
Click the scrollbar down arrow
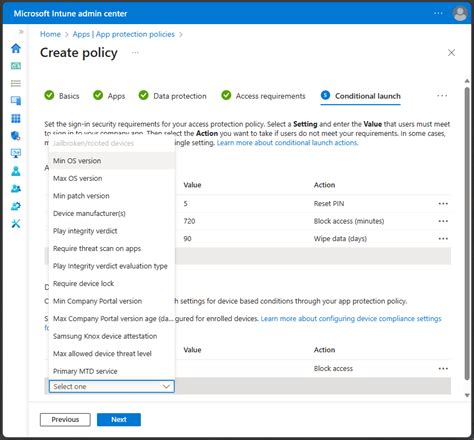tap(467, 395)
